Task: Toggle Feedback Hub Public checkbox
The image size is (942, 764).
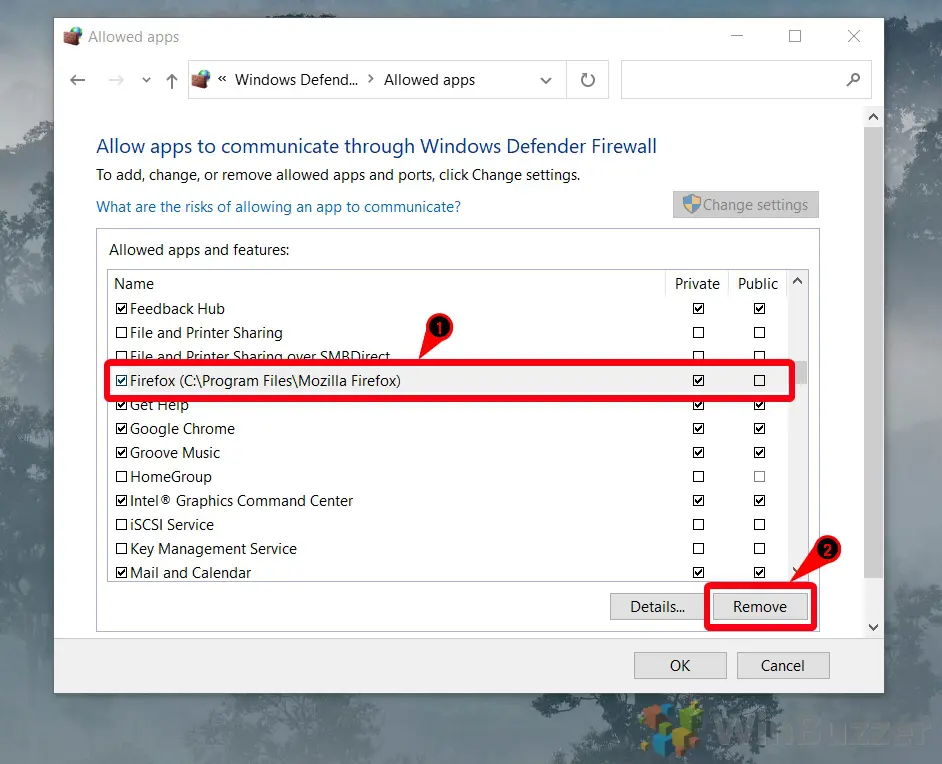Action: click(x=759, y=309)
